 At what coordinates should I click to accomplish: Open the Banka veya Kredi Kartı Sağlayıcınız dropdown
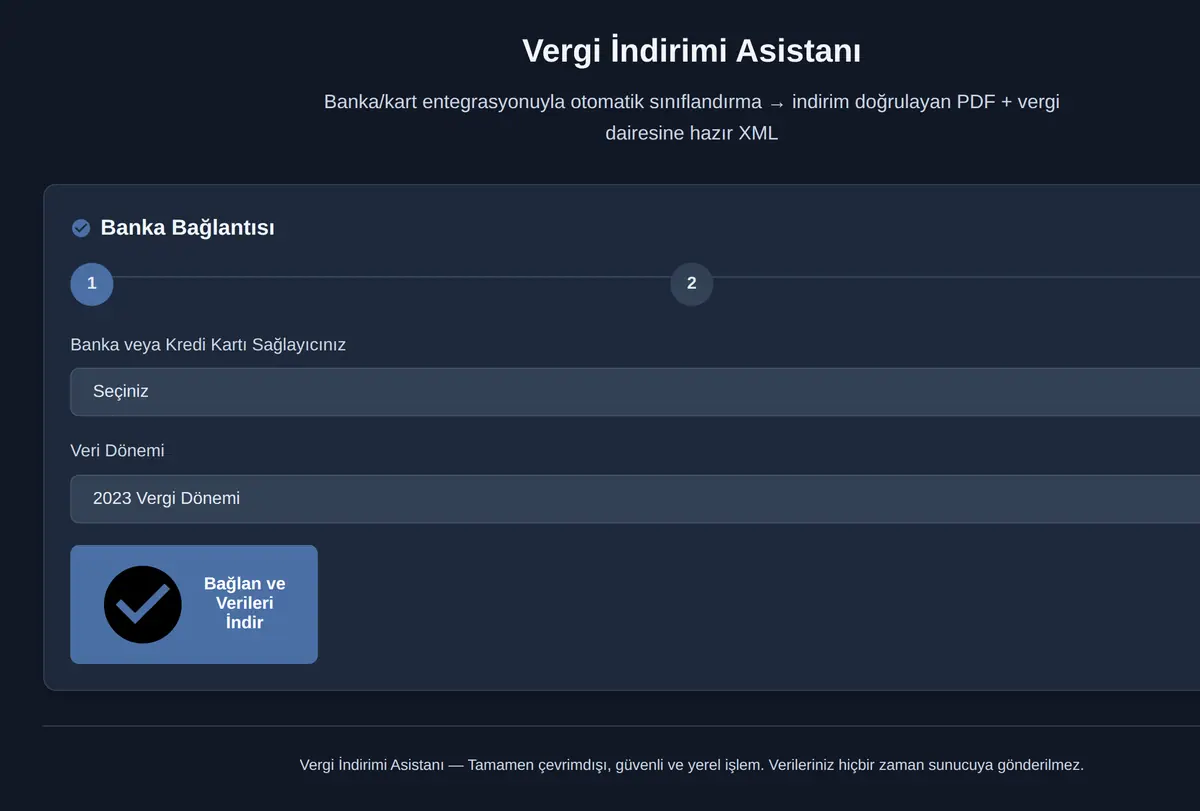[635, 391]
